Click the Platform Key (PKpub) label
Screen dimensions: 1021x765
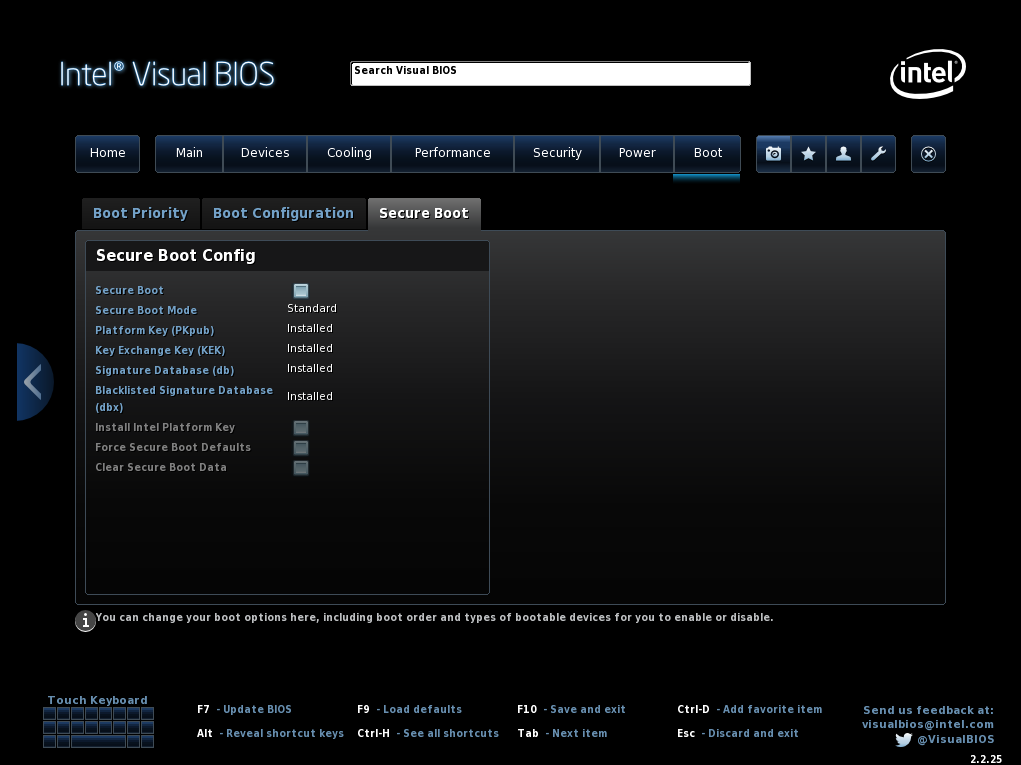click(154, 330)
